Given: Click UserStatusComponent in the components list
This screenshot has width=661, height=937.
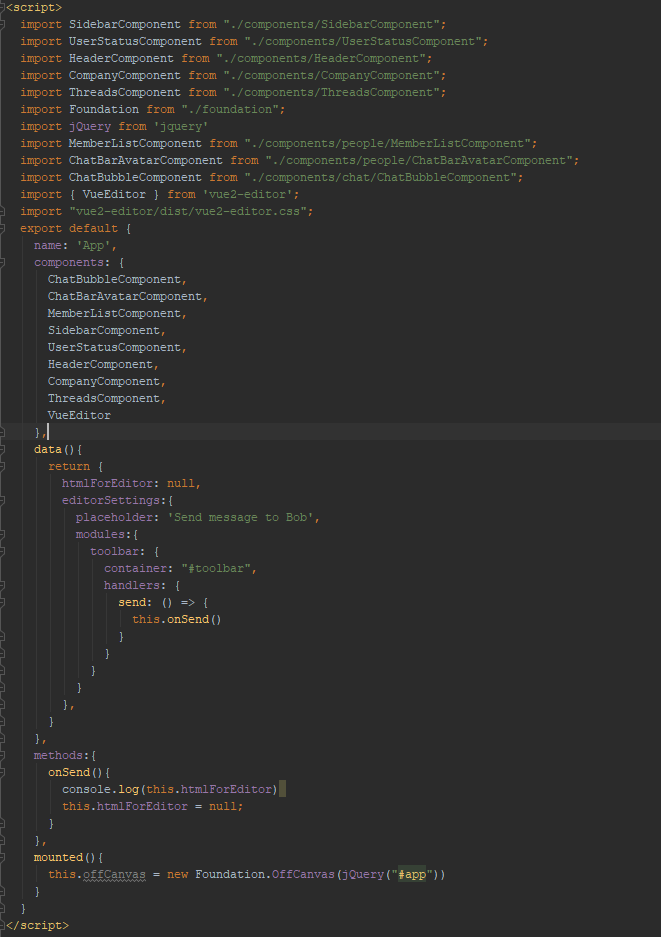Looking at the screenshot, I should tap(114, 347).
